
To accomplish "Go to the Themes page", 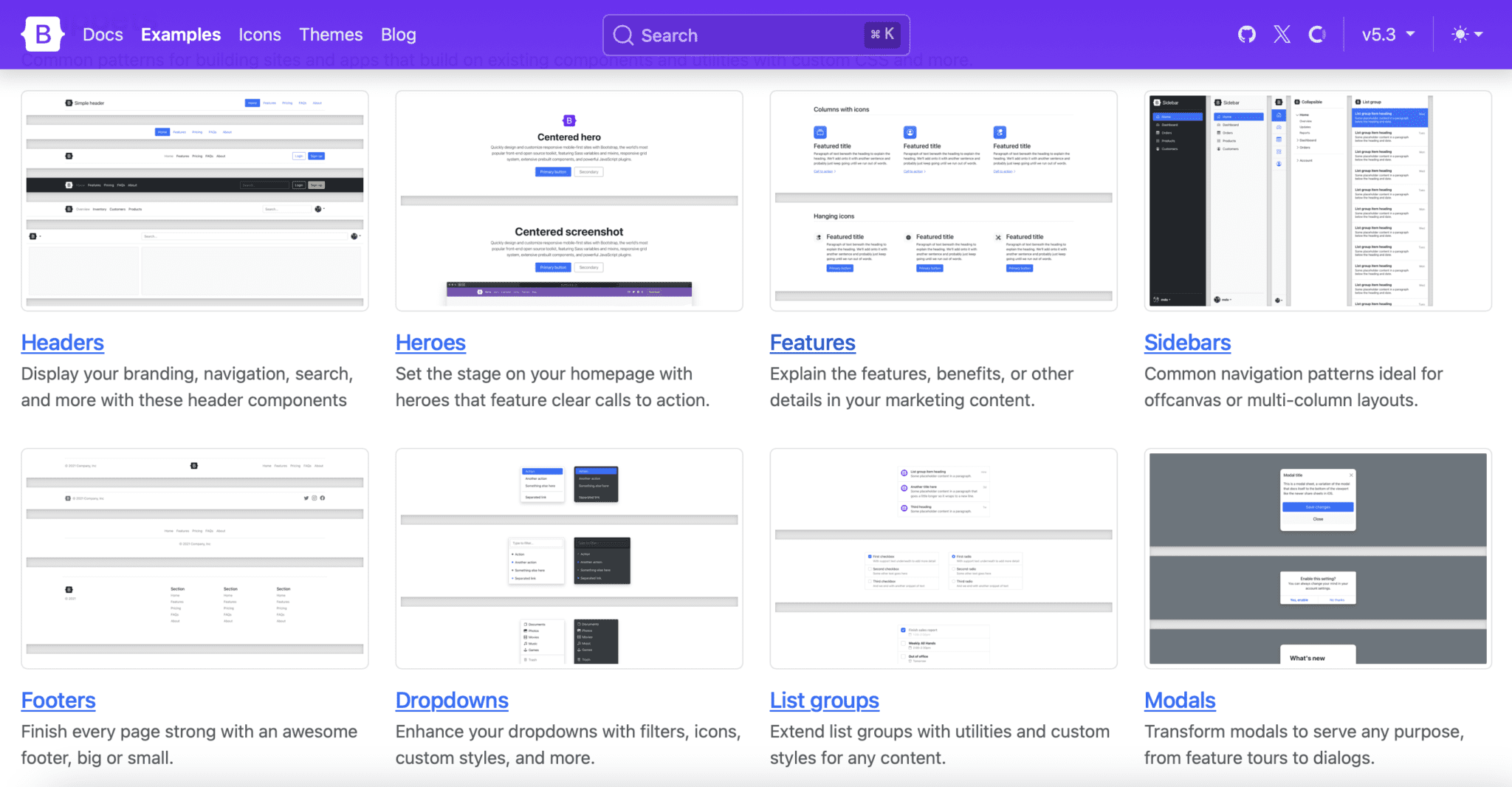I will [x=330, y=34].
